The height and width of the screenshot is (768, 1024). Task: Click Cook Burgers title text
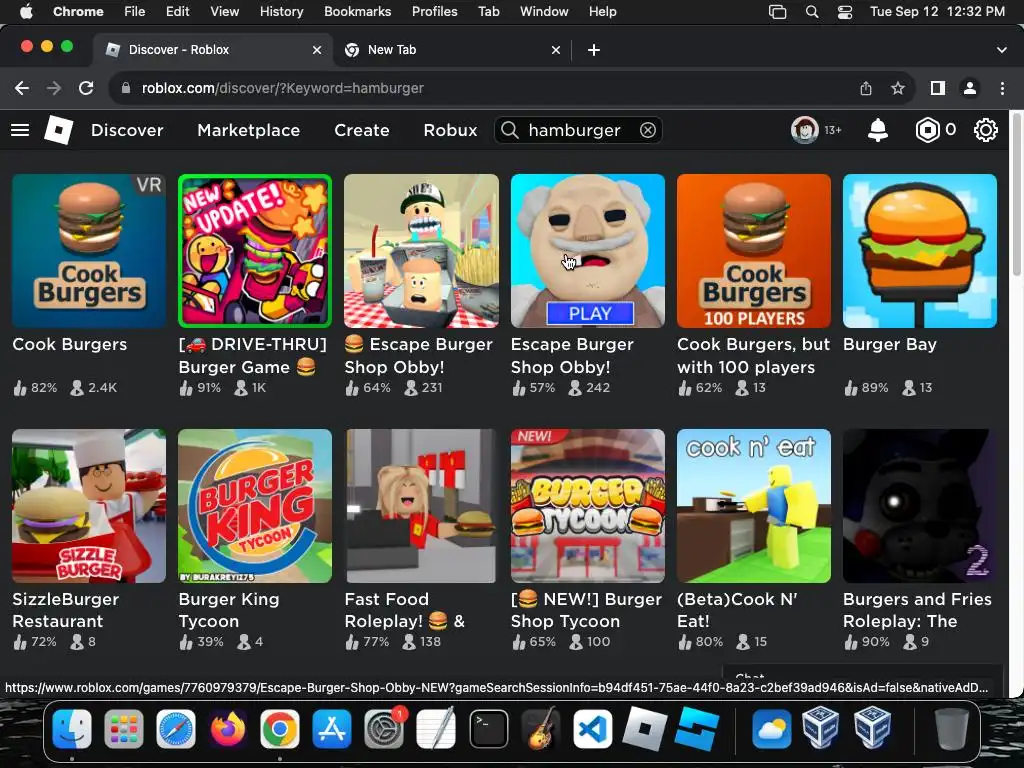coord(70,344)
